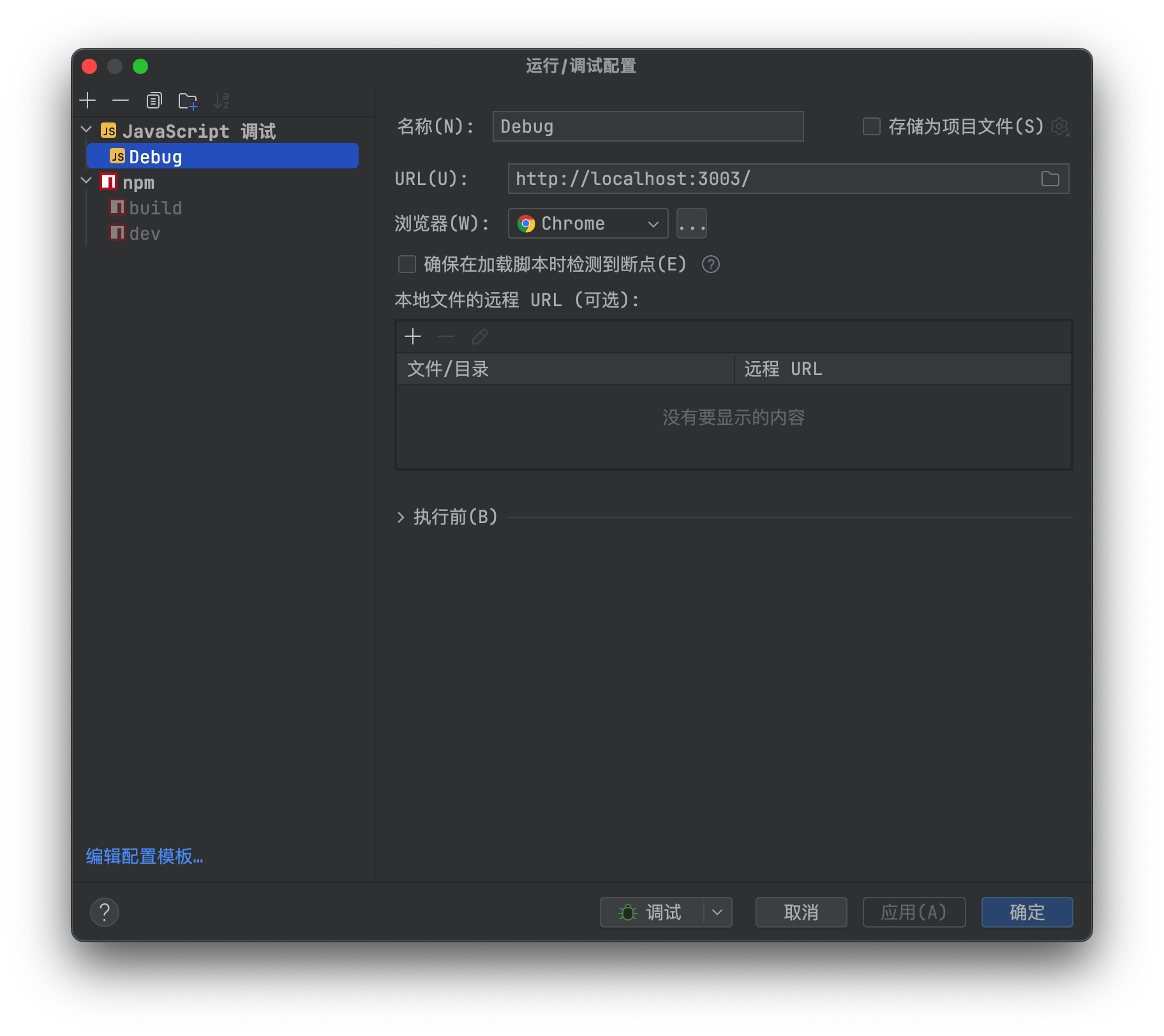This screenshot has width=1164, height=1036.
Task: Add a remote URL mapping with plus icon
Action: coord(413,336)
